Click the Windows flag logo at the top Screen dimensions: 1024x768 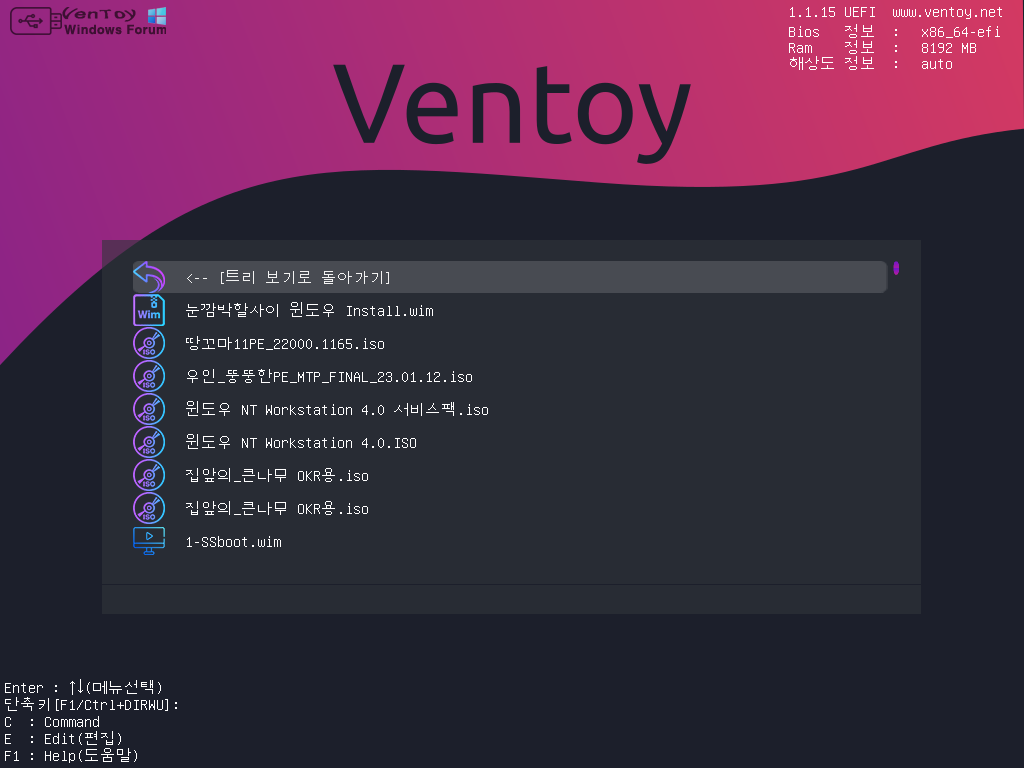point(157,16)
